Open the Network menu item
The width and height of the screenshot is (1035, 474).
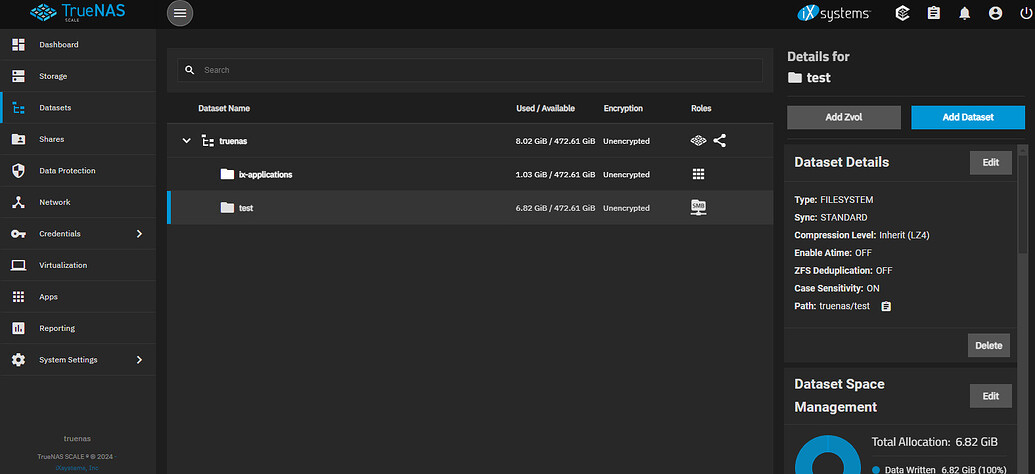pyautogui.click(x=78, y=203)
